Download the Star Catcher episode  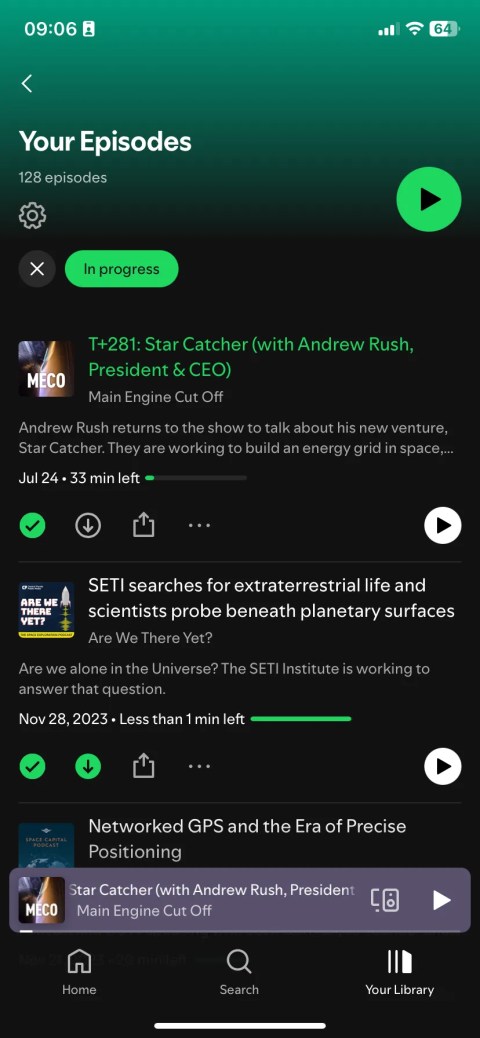coord(88,526)
